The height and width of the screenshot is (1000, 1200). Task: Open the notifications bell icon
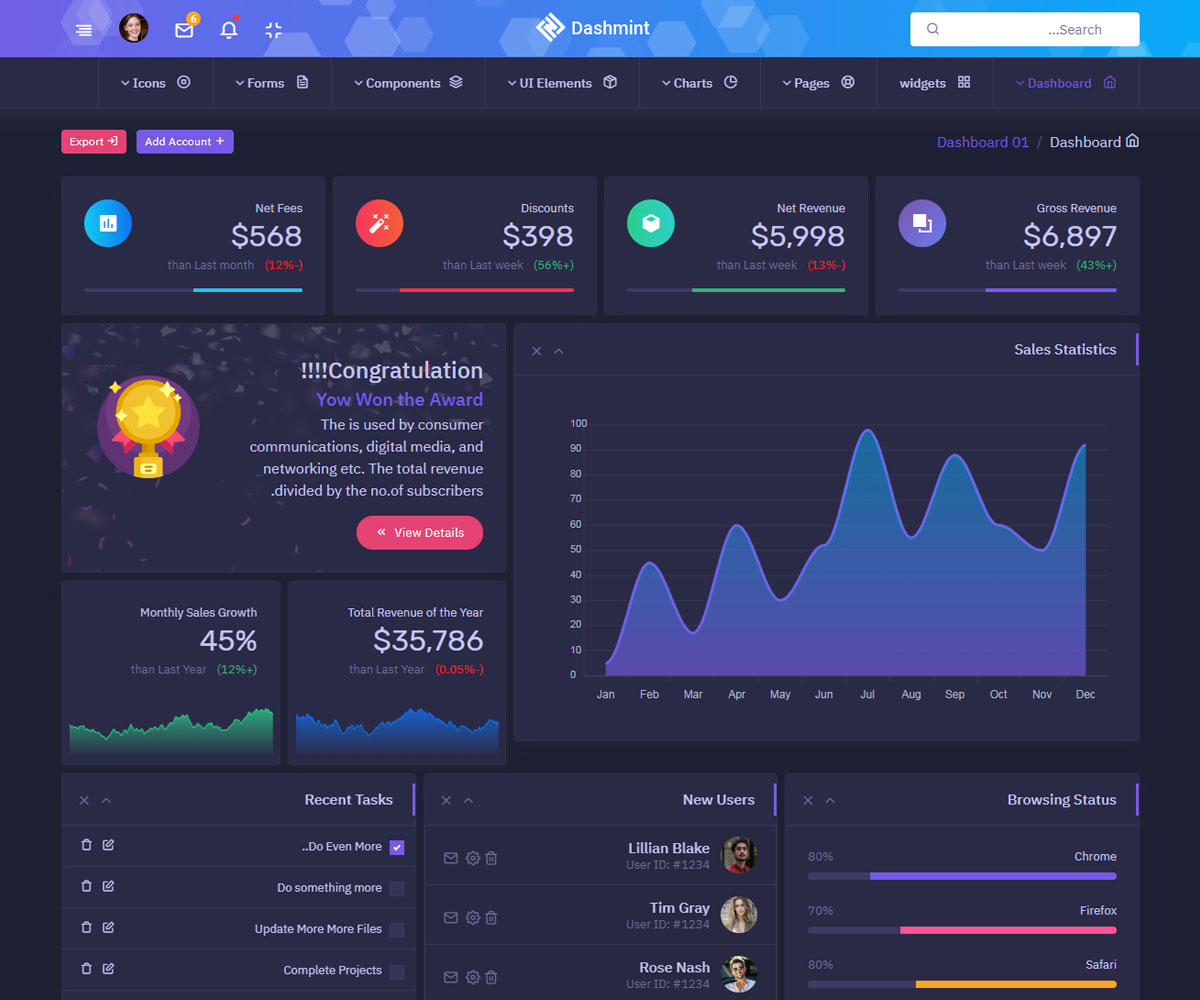point(229,30)
